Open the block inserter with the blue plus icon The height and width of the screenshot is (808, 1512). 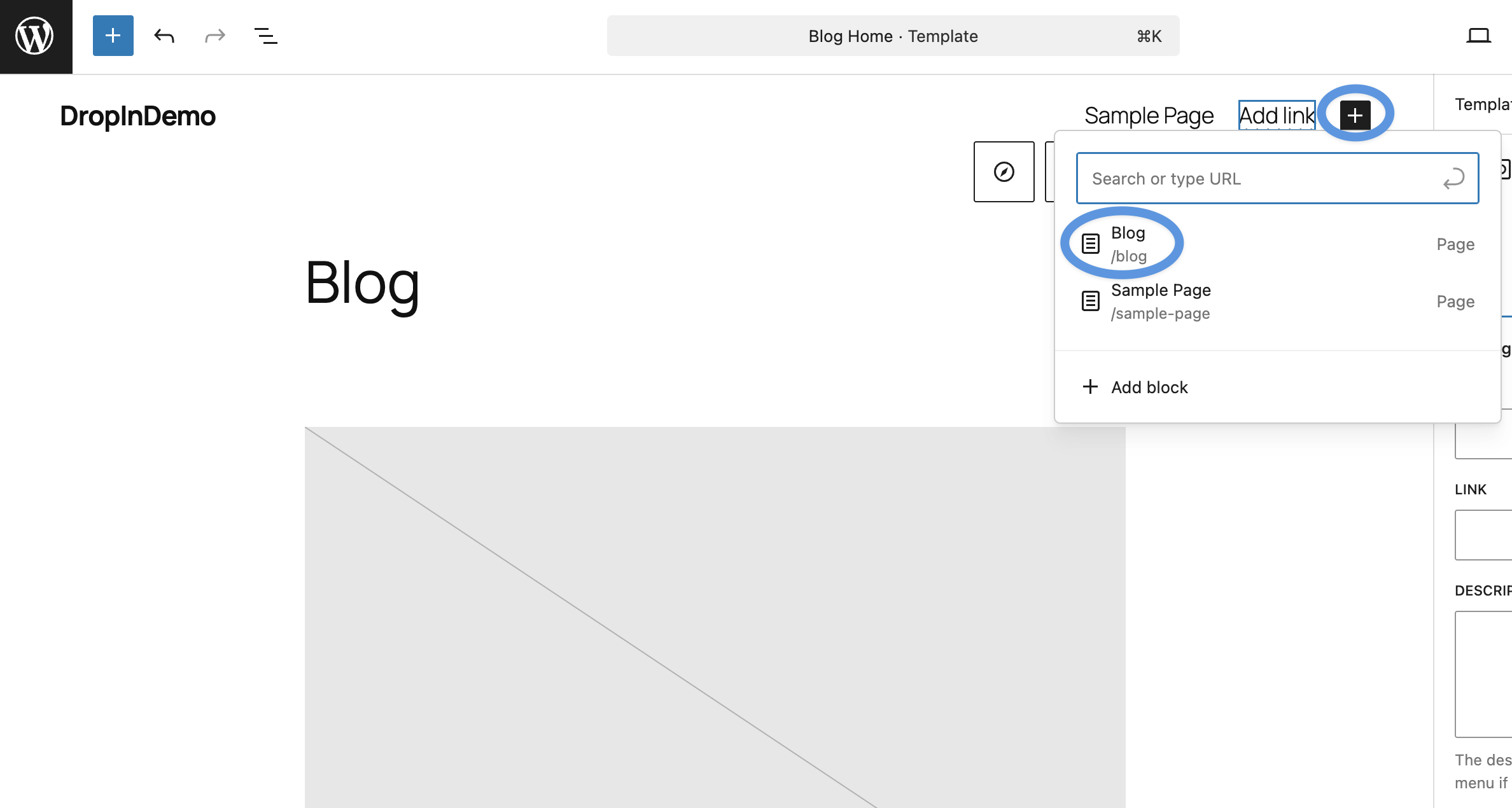click(113, 36)
